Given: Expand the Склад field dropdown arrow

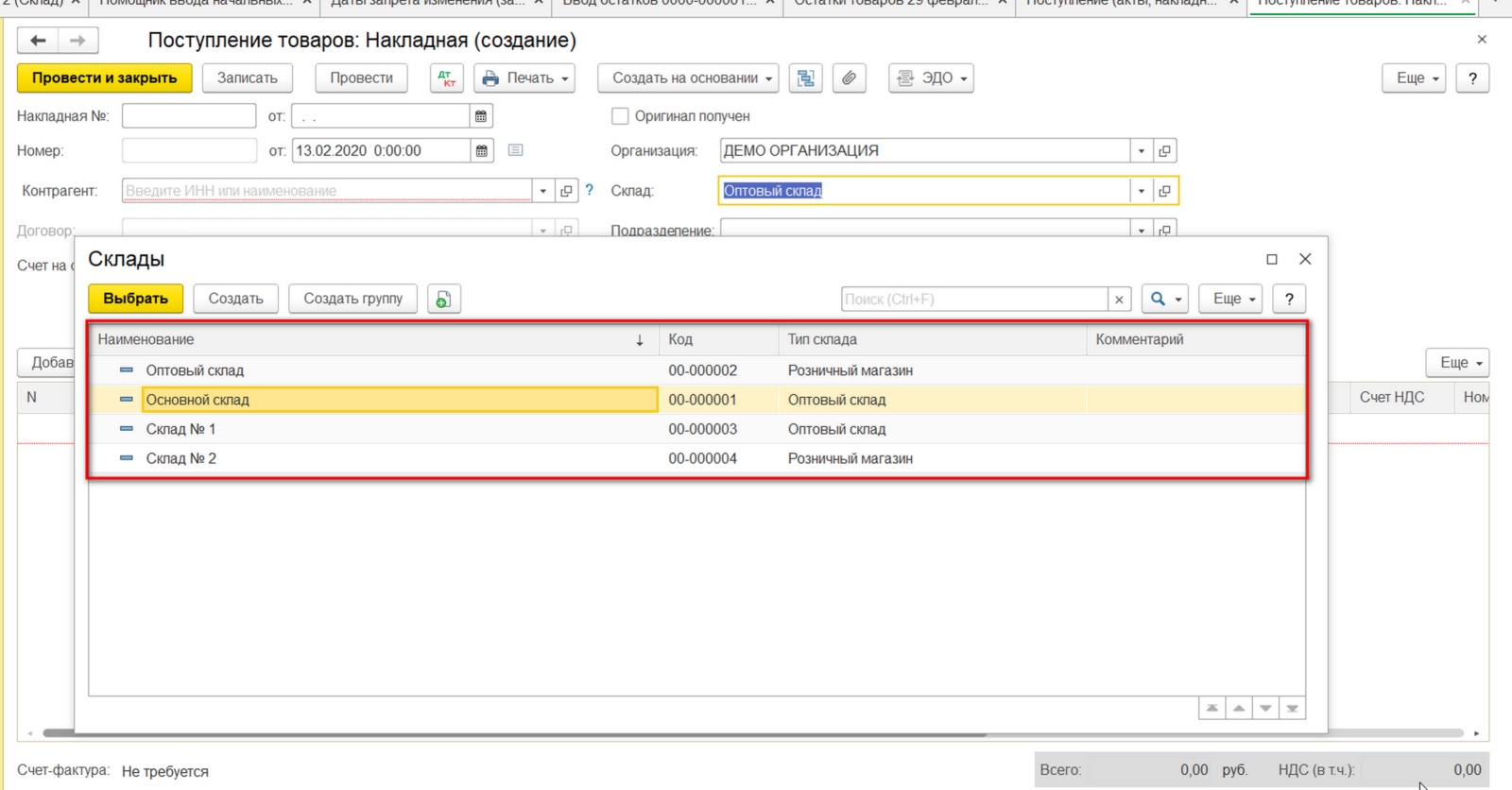Looking at the screenshot, I should click(1142, 191).
